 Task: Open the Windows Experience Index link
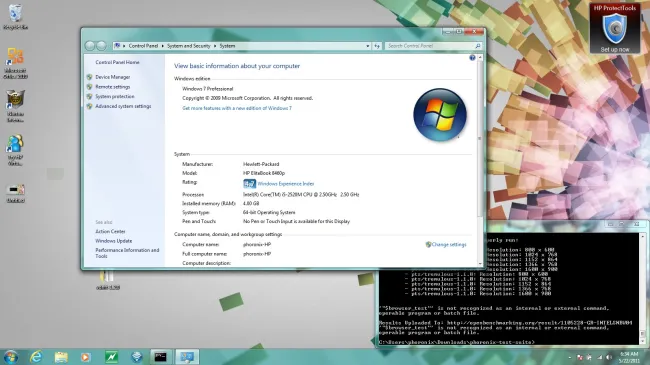[x=286, y=184]
